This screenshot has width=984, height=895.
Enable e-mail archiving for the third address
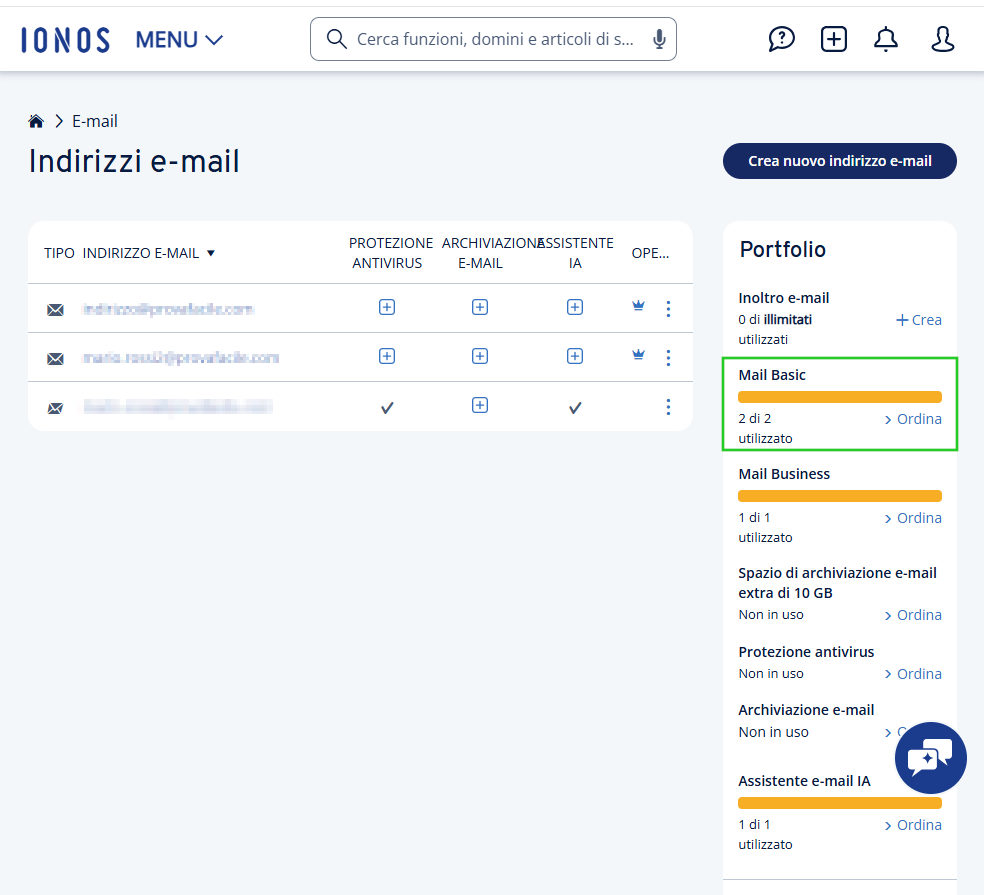tap(480, 406)
